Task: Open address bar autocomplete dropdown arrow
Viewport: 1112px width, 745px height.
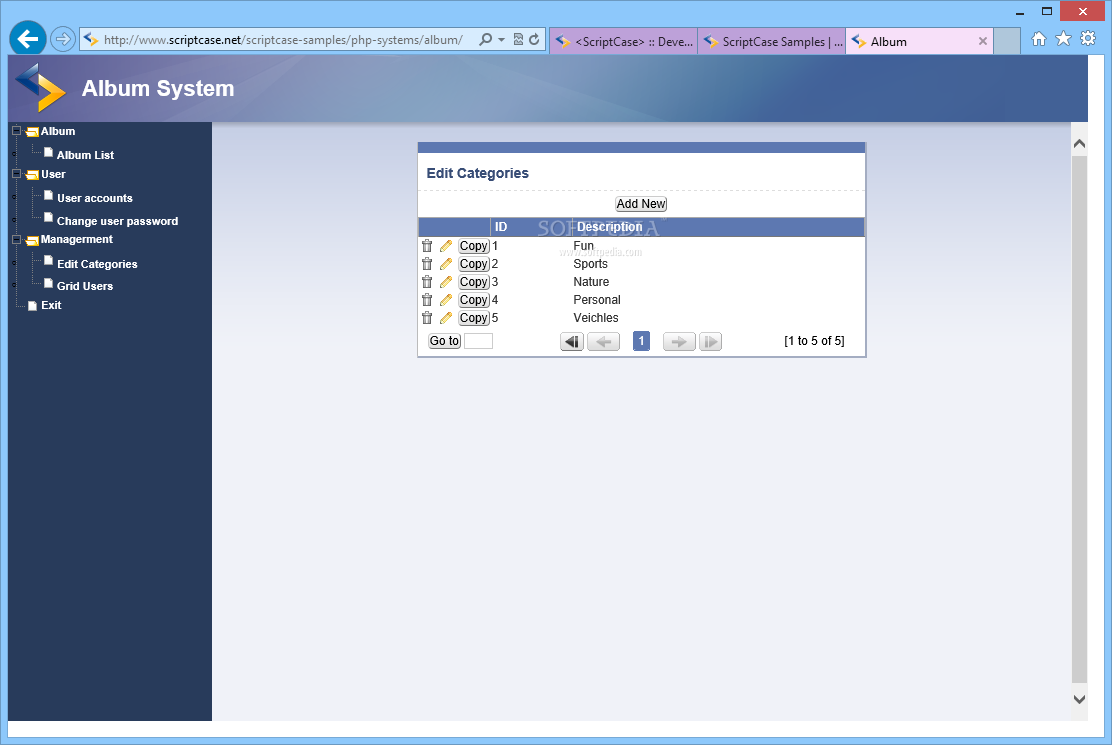Action: pos(501,40)
